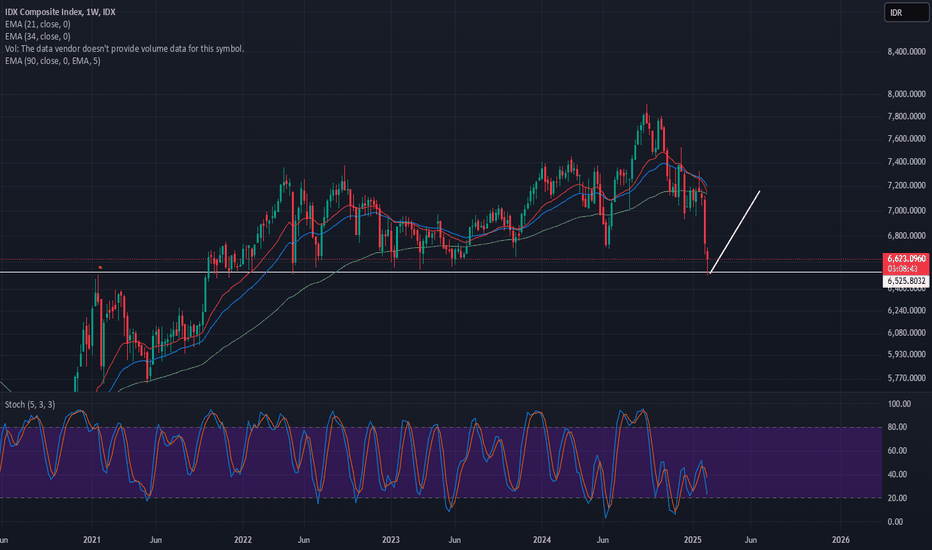Click the Stoch scale value 80.00
The width and height of the screenshot is (932, 550).
(897, 427)
